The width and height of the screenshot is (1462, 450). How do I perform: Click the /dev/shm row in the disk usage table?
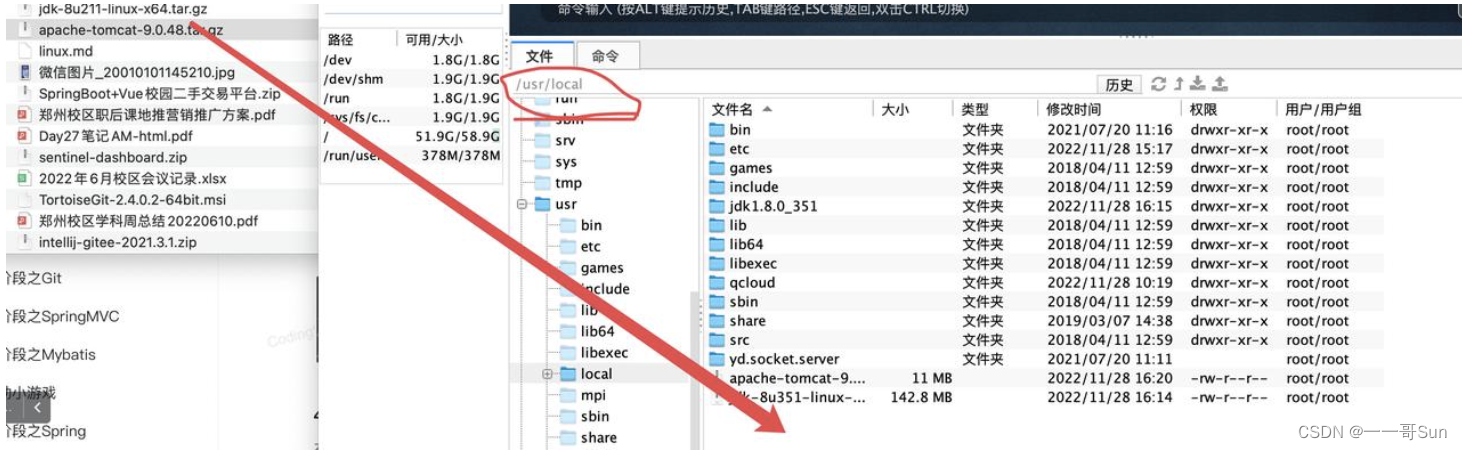tap(411, 79)
